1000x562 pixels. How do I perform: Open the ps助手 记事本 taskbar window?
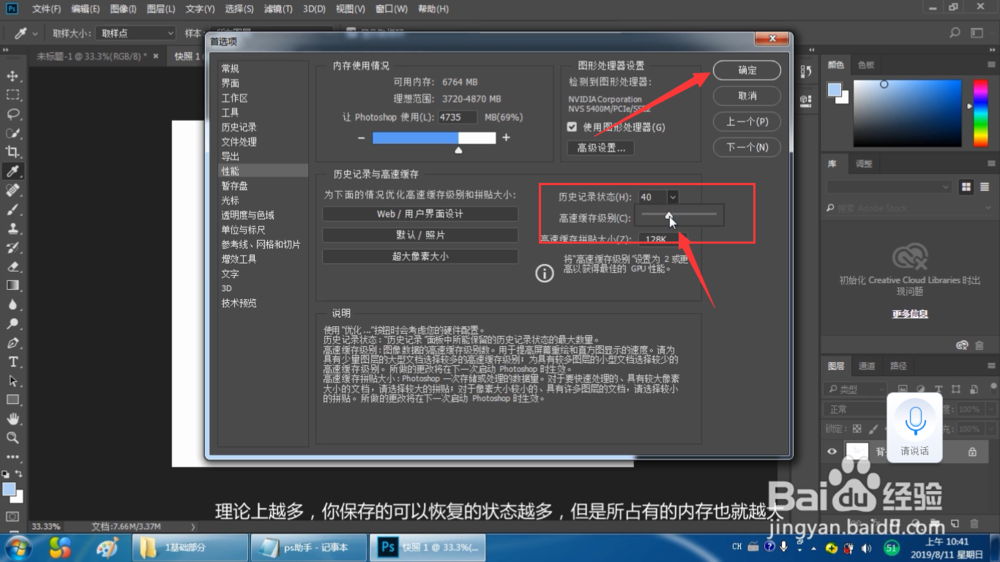[308, 547]
